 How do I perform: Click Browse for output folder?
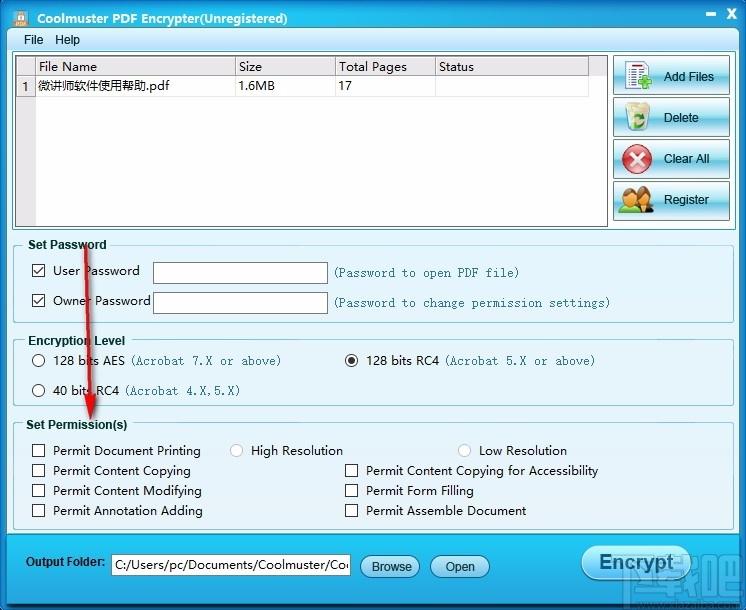(x=390, y=566)
